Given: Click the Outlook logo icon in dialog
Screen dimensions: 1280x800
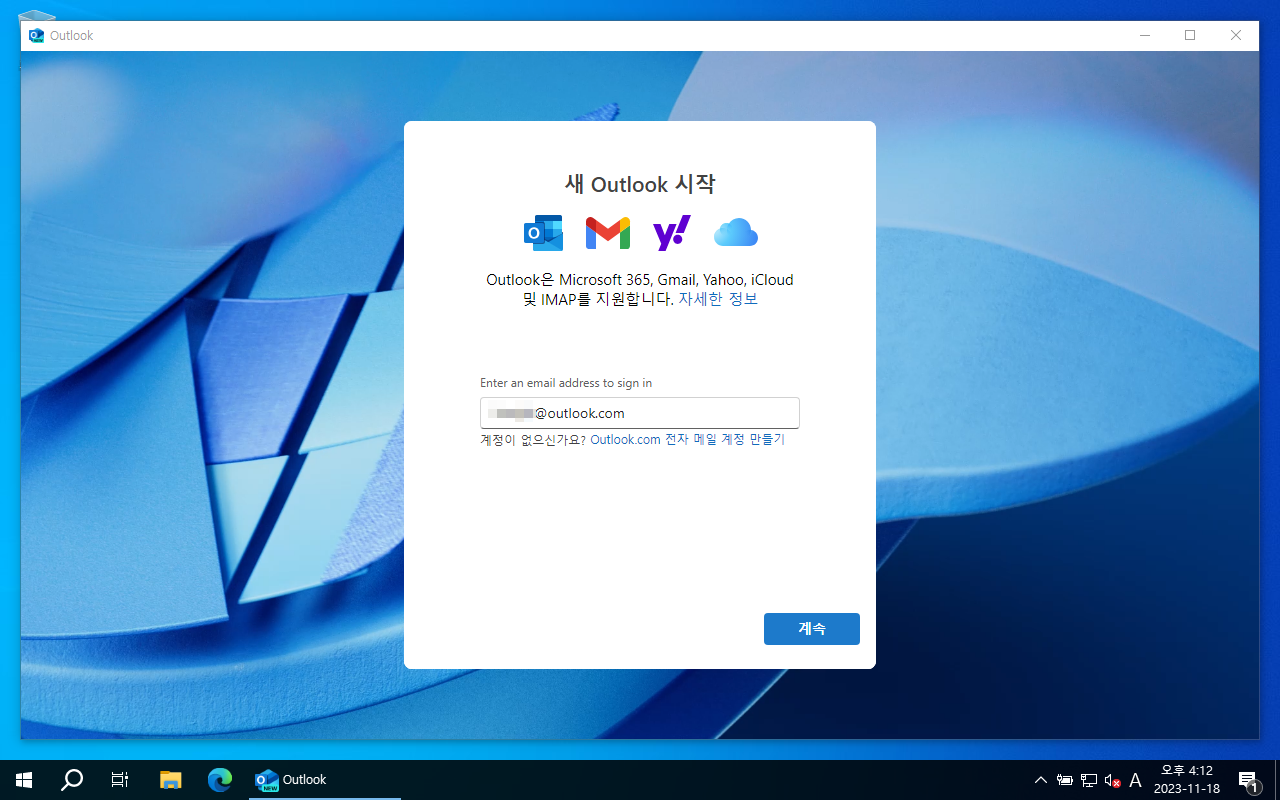Looking at the screenshot, I should pos(544,233).
